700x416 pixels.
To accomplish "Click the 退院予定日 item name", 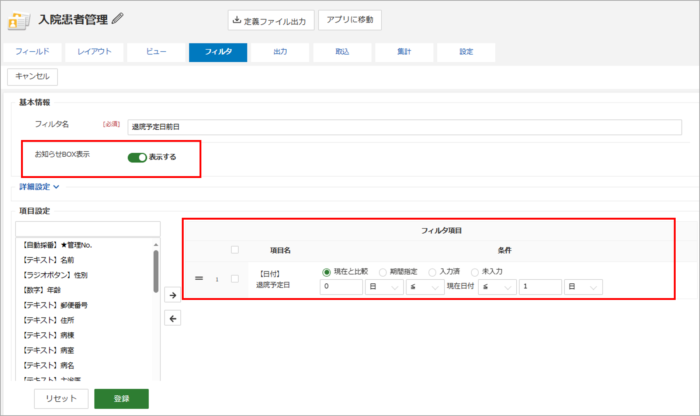I will pyautogui.click(x=273, y=285).
